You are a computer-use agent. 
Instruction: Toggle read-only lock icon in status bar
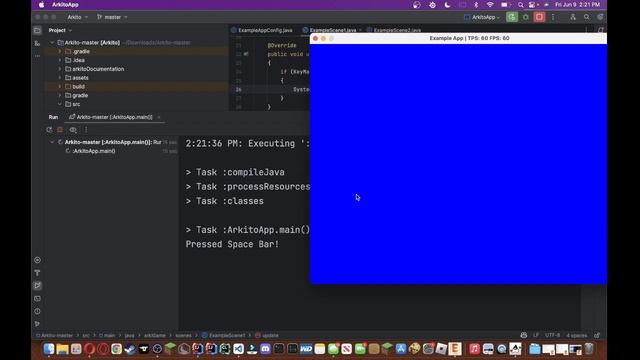(597, 336)
